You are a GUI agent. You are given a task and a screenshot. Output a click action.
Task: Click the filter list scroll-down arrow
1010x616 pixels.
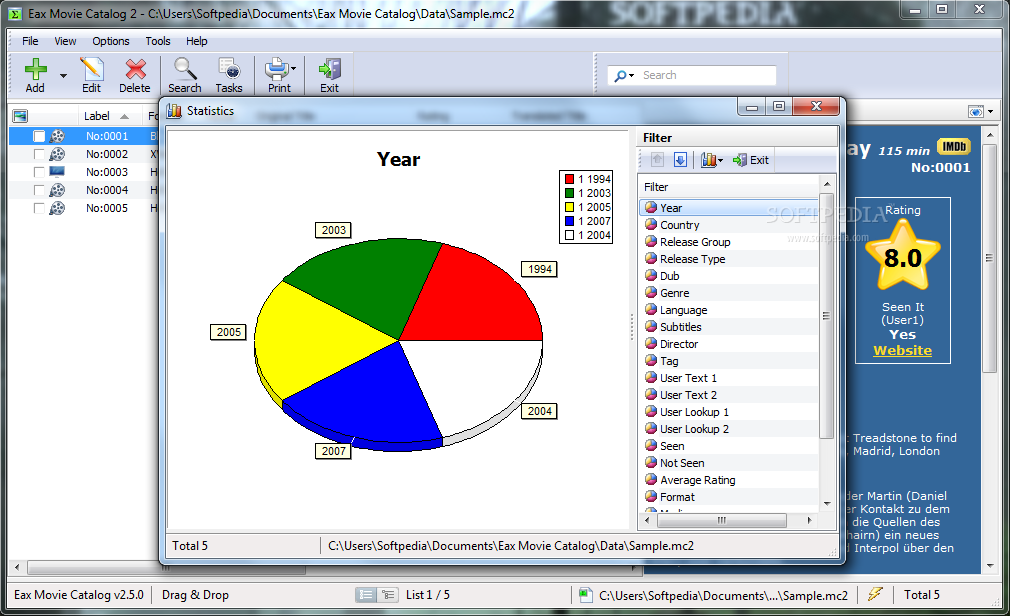point(827,504)
